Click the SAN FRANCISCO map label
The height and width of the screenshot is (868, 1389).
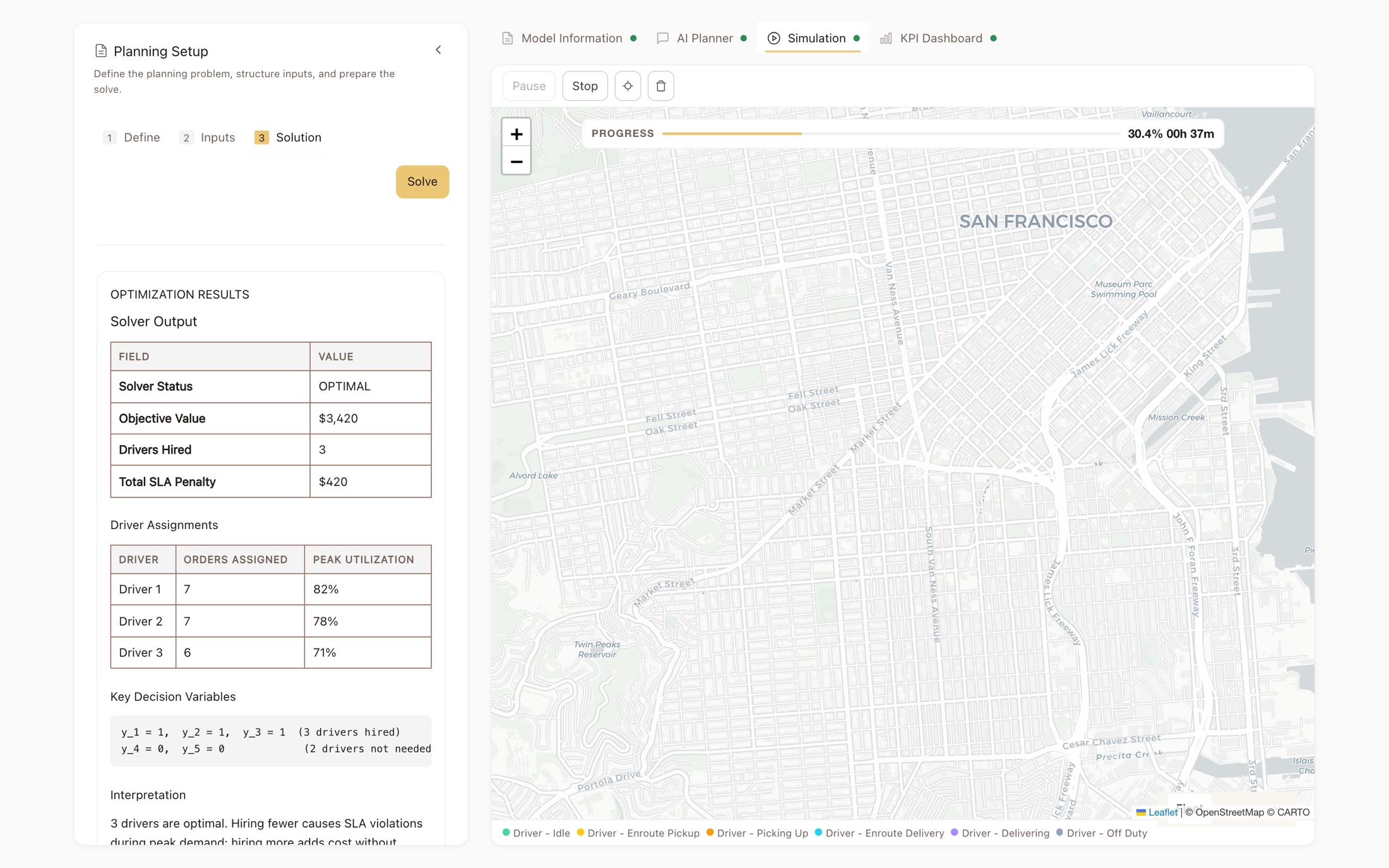pos(1035,222)
